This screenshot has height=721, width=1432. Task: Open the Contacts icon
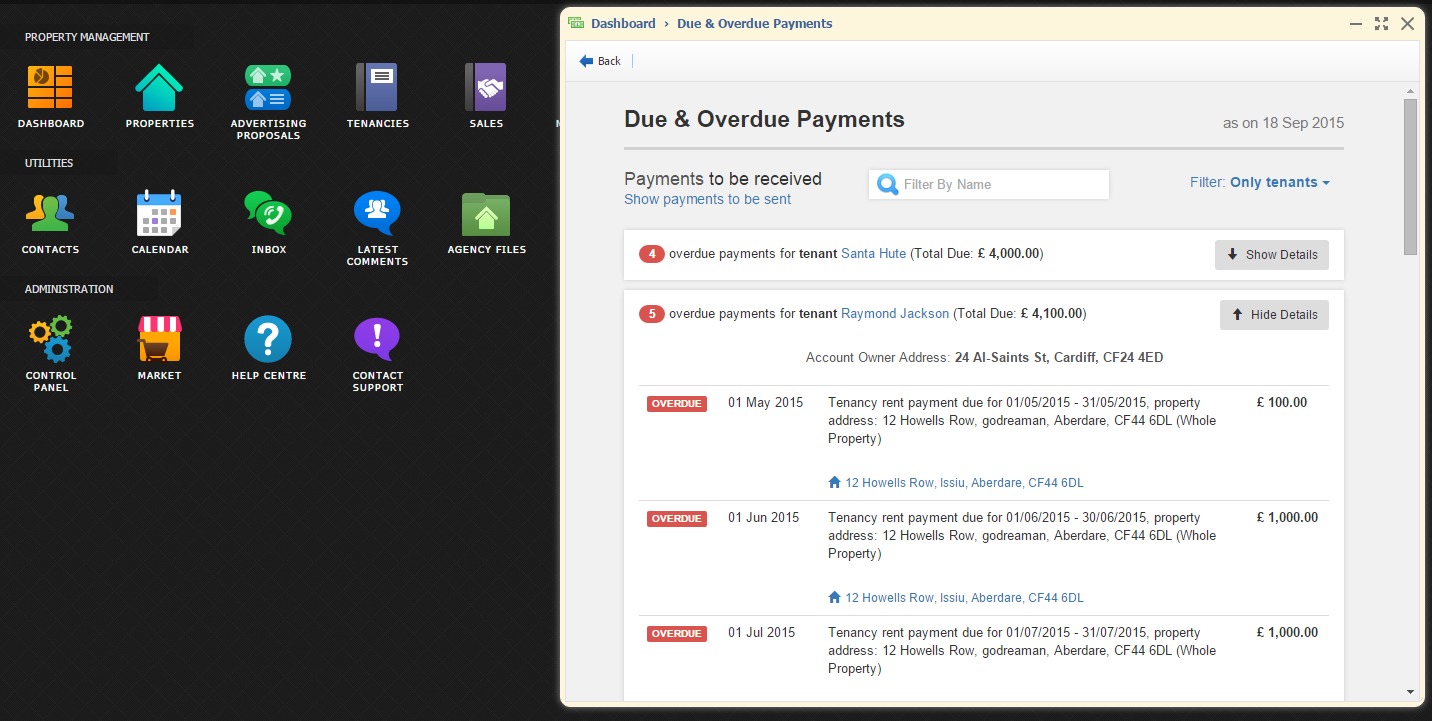50,213
